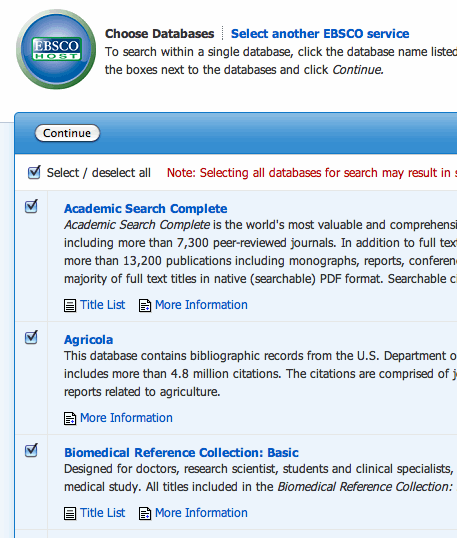Open Select another EBSCO service link
This screenshot has height=538, width=457.
[320, 34]
